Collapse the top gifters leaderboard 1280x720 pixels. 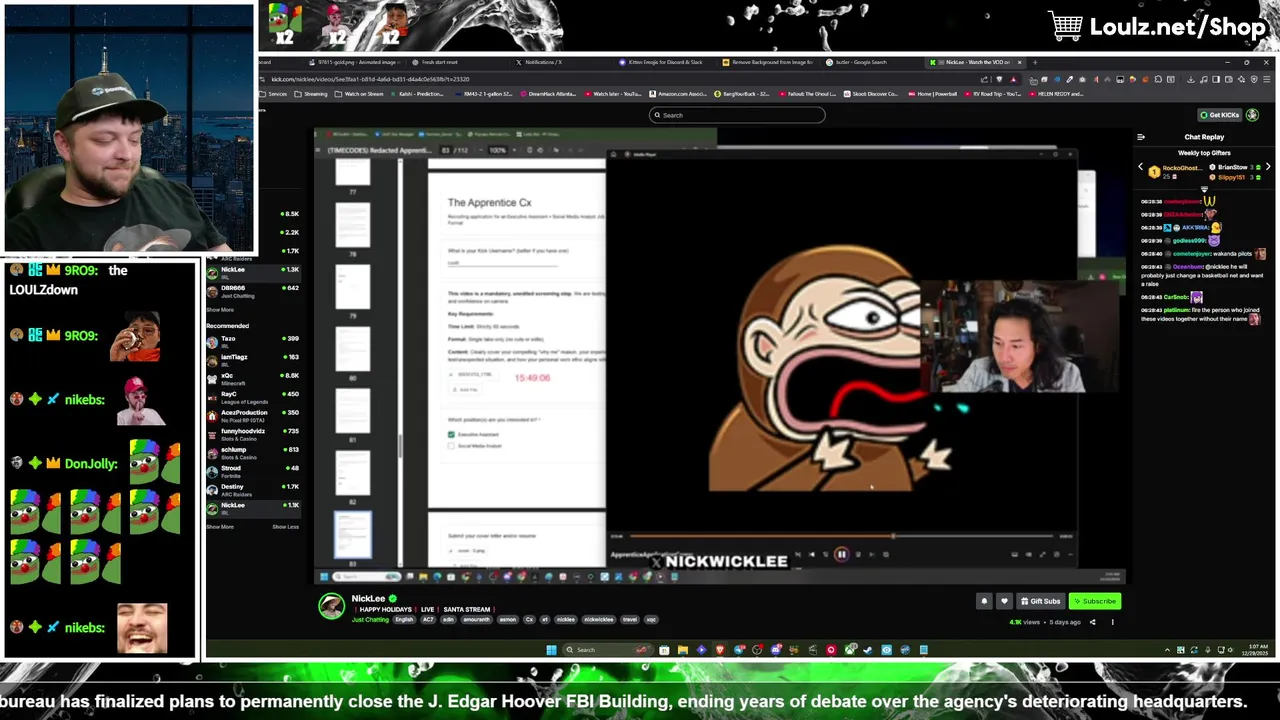click(x=1204, y=188)
